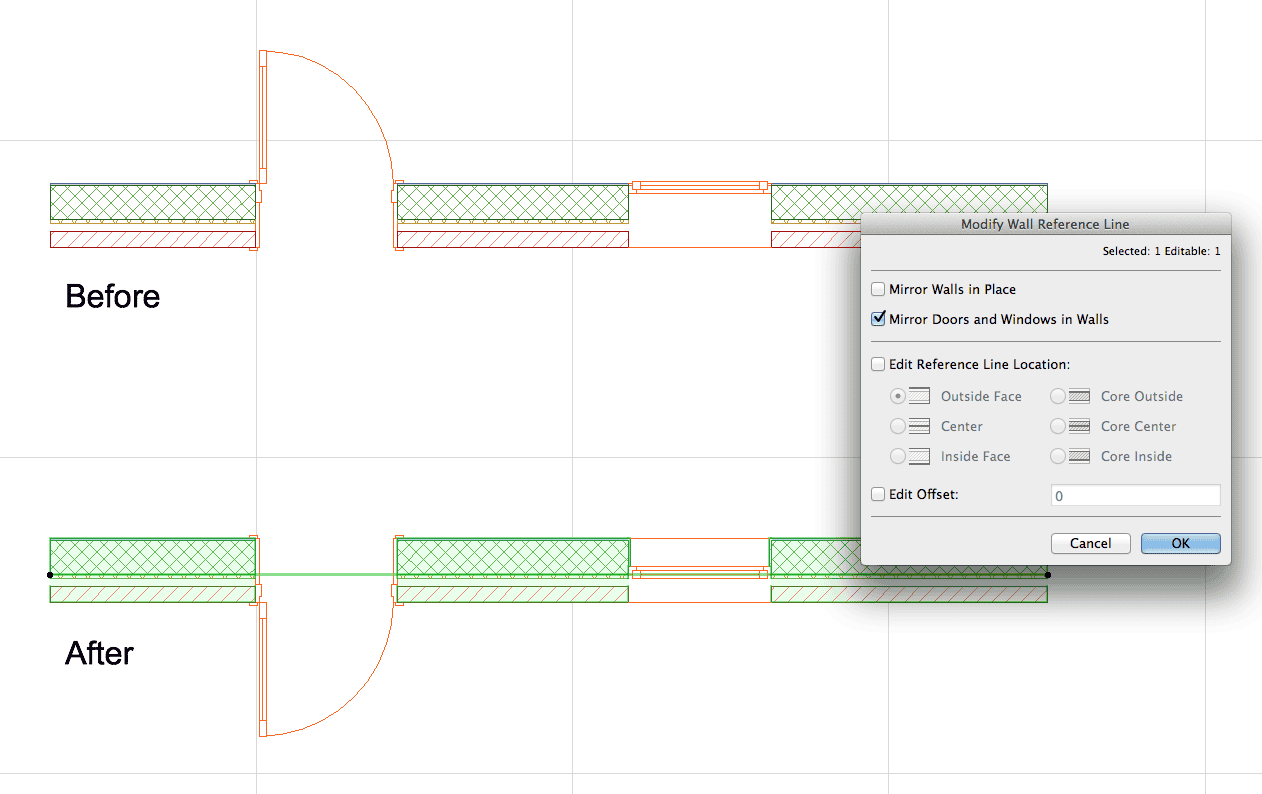Click the Inside Face wall icon
Screen dimensions: 1262x794
[919, 456]
